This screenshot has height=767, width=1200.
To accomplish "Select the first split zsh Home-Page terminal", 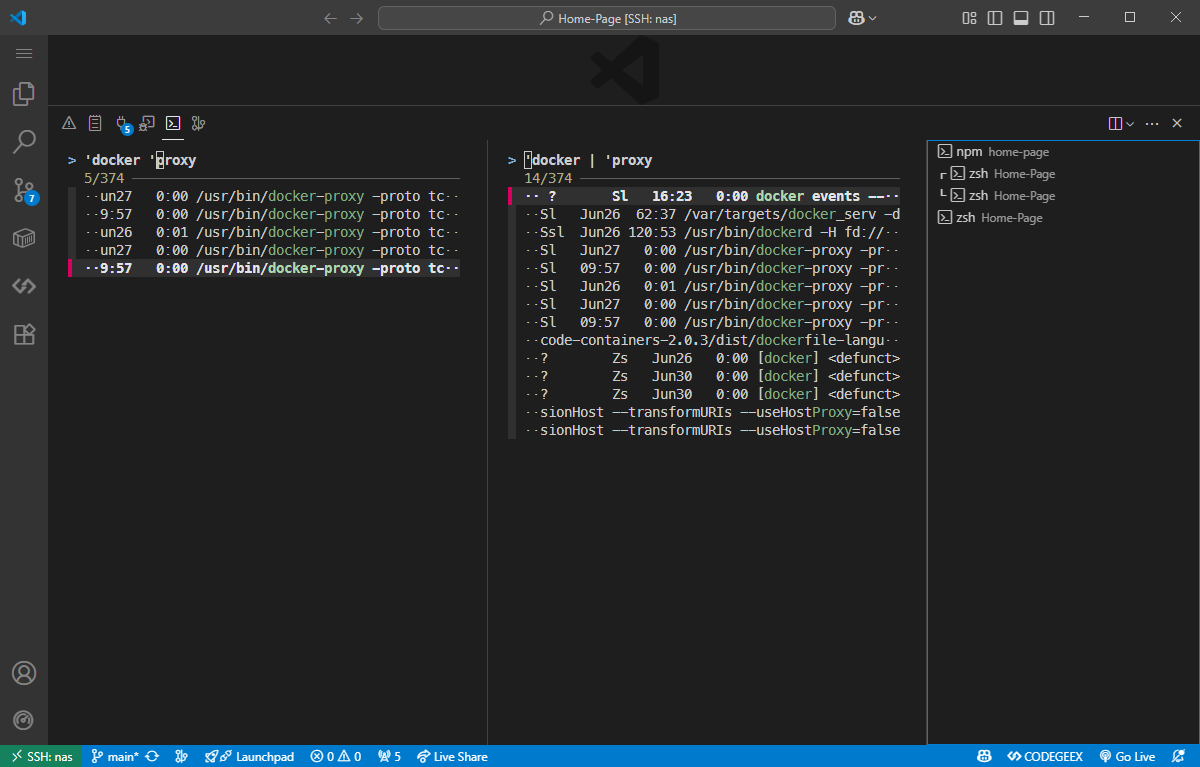I will (x=1063, y=174).
